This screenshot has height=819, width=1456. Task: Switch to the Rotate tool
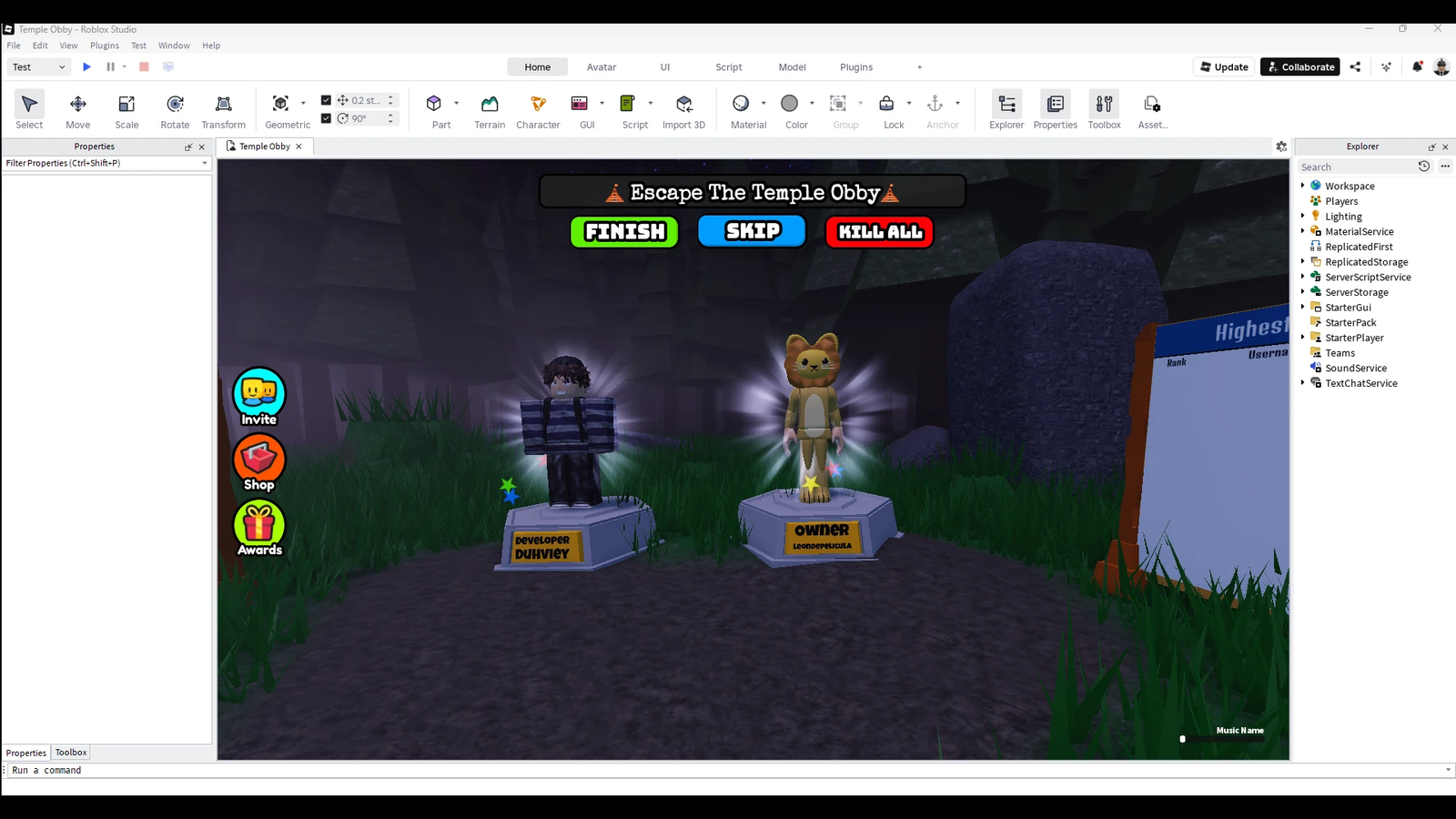175,110
